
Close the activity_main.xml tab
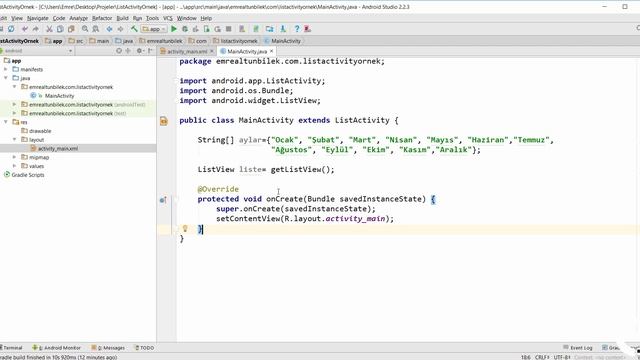pos(212,51)
